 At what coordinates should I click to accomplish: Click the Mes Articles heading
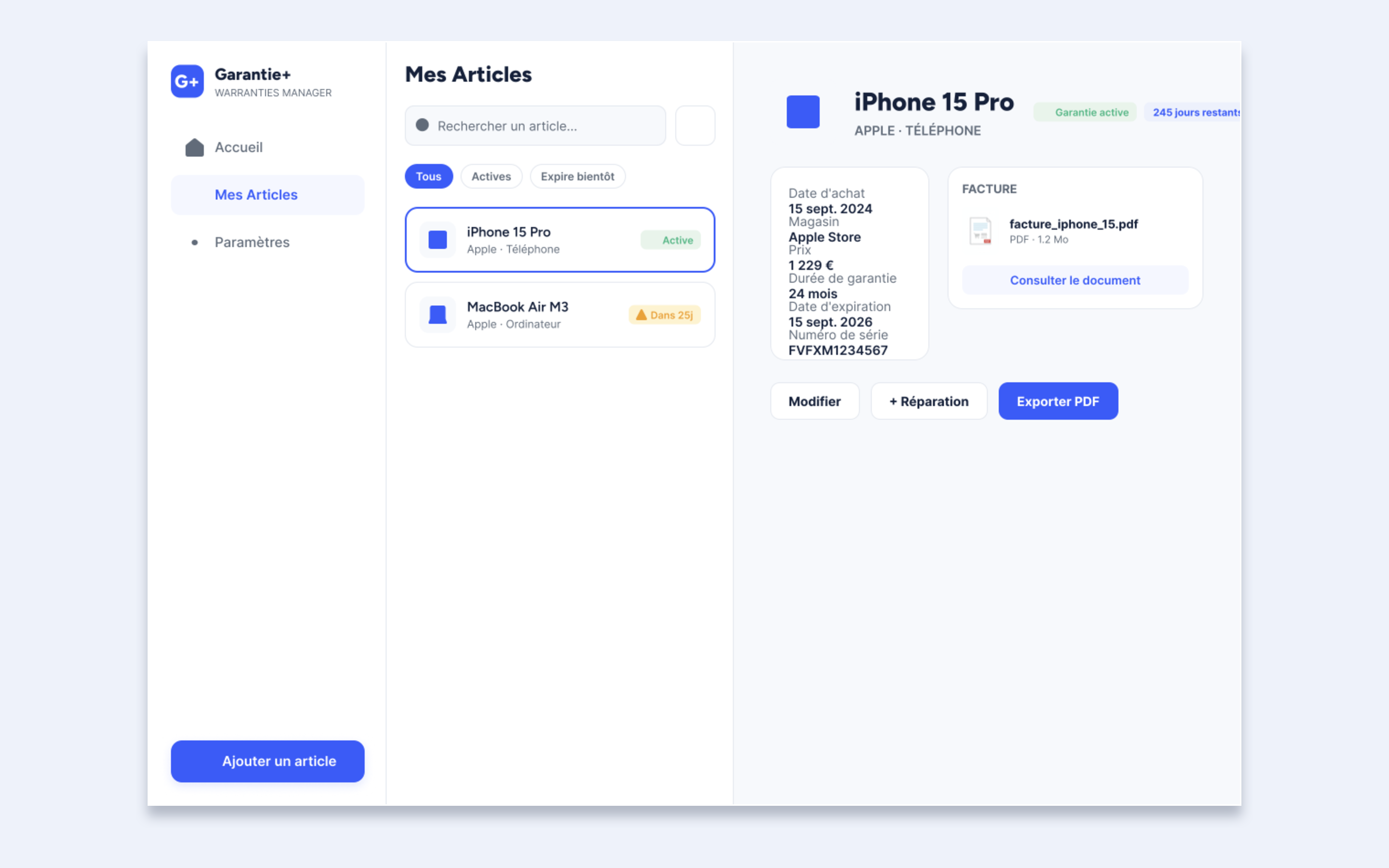coord(468,74)
